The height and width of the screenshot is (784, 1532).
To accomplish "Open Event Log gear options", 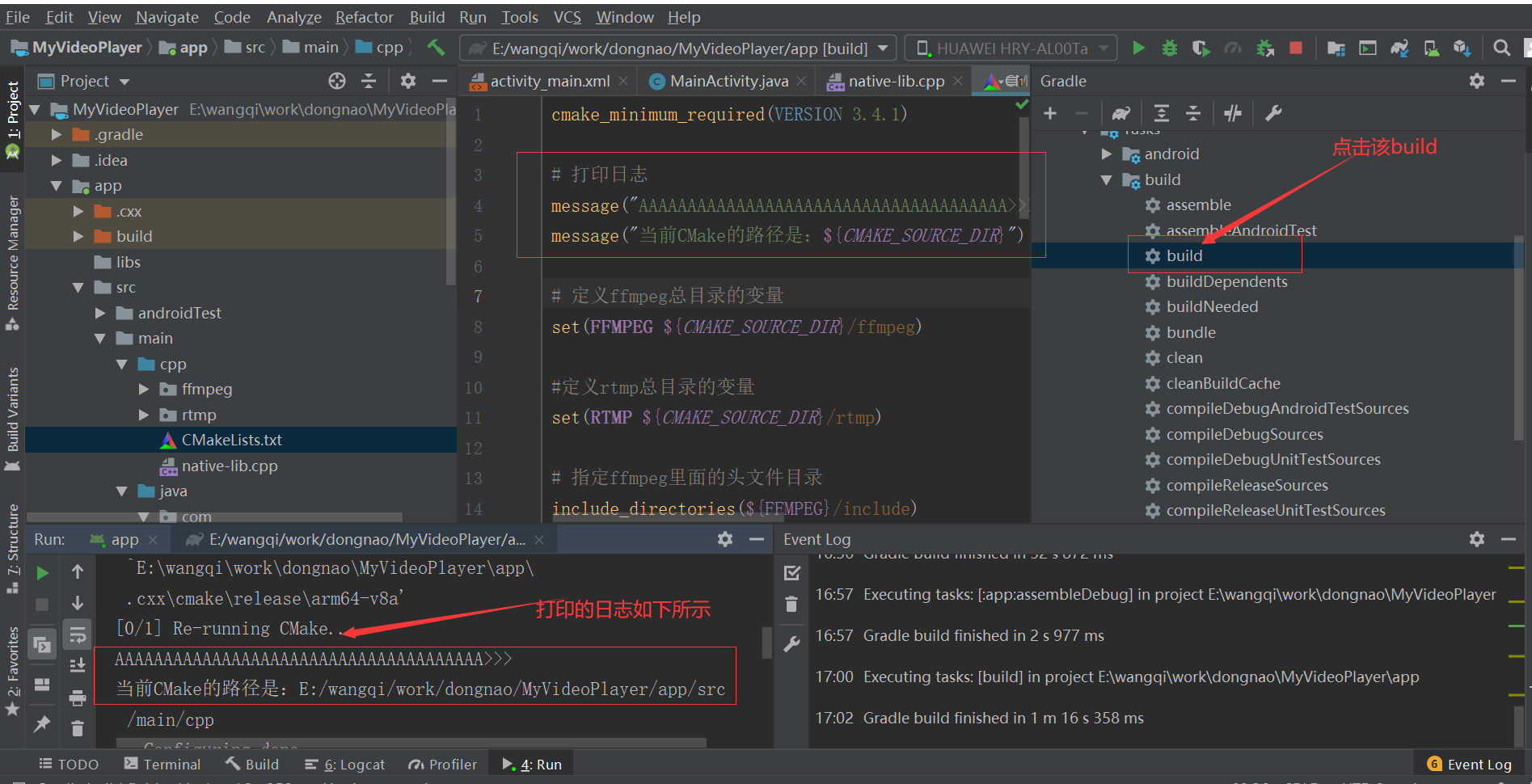I will [1477, 539].
